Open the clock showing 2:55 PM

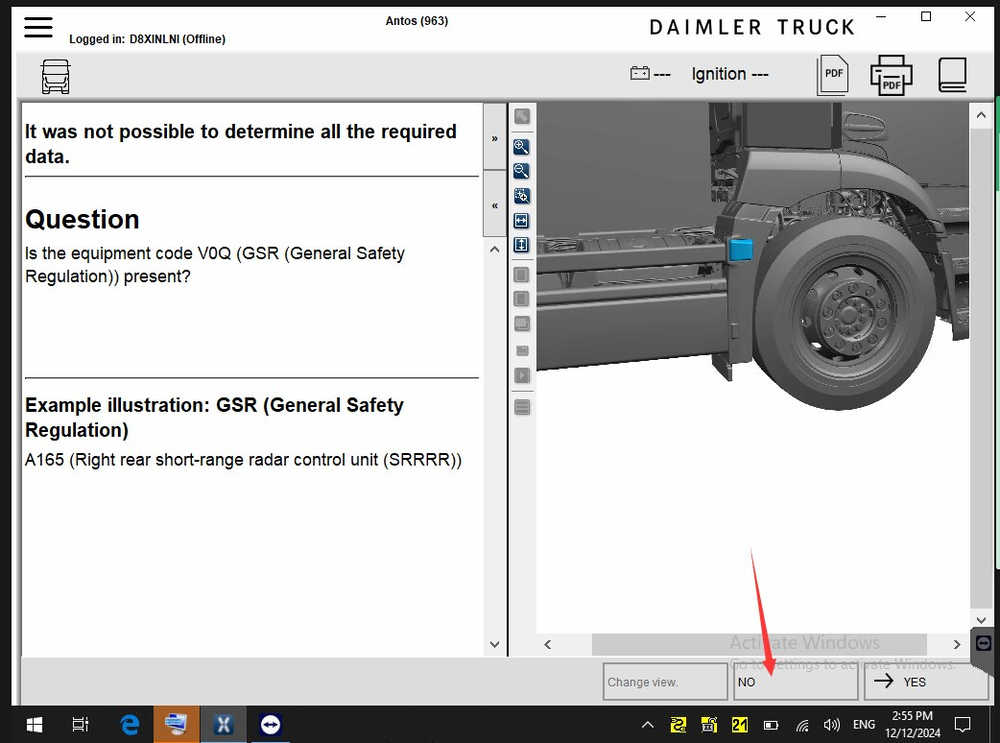pos(912,725)
